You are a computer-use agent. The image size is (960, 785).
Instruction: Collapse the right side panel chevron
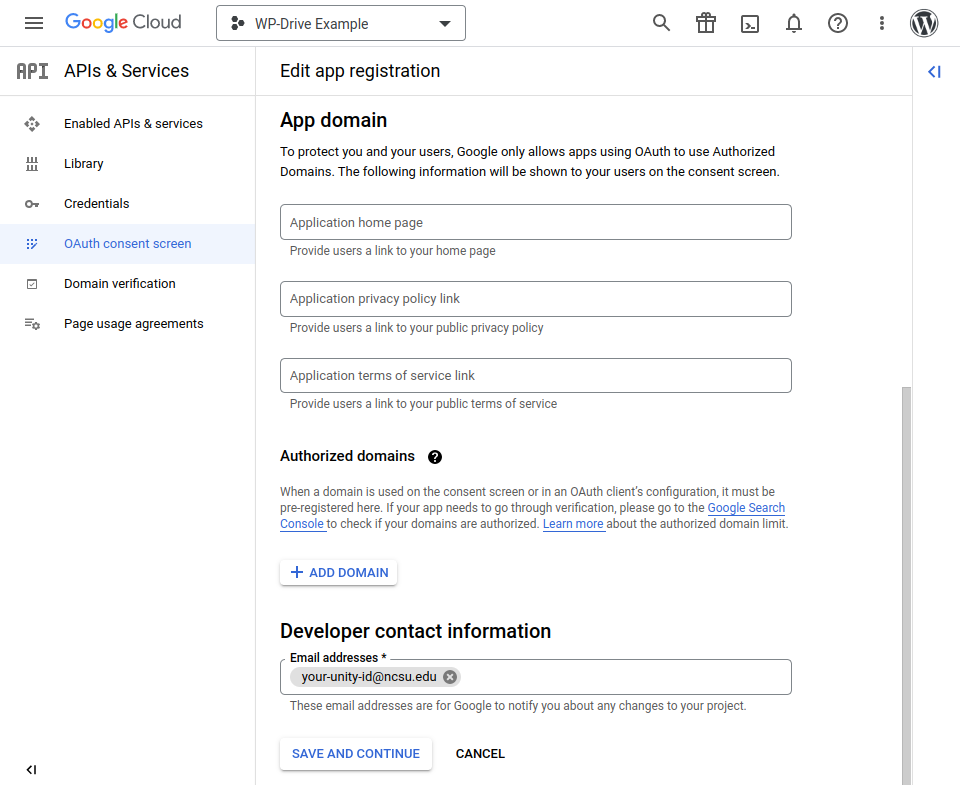click(x=934, y=71)
